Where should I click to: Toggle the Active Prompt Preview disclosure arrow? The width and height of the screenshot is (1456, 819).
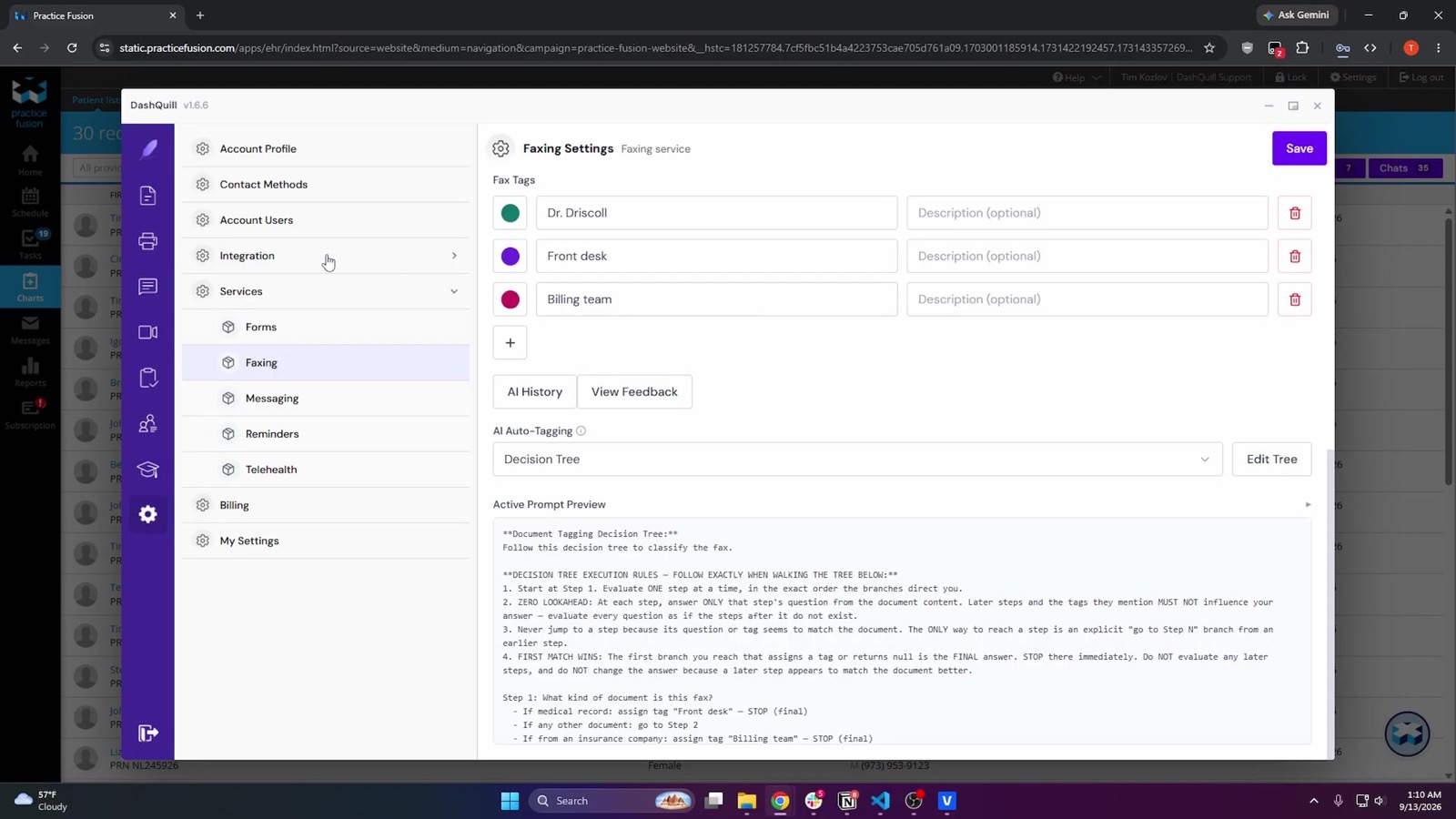click(1308, 505)
